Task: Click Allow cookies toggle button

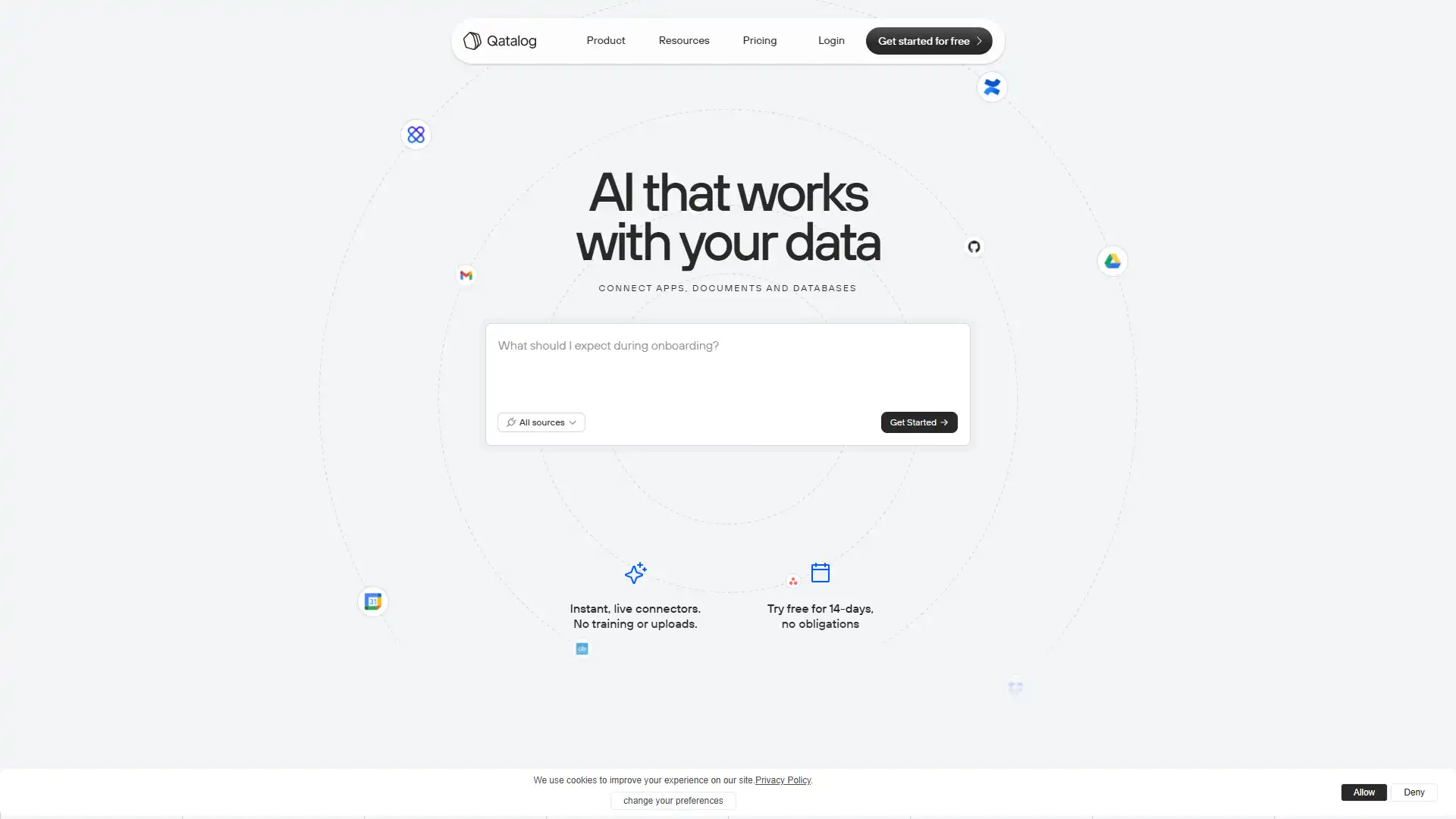Action: [1364, 791]
